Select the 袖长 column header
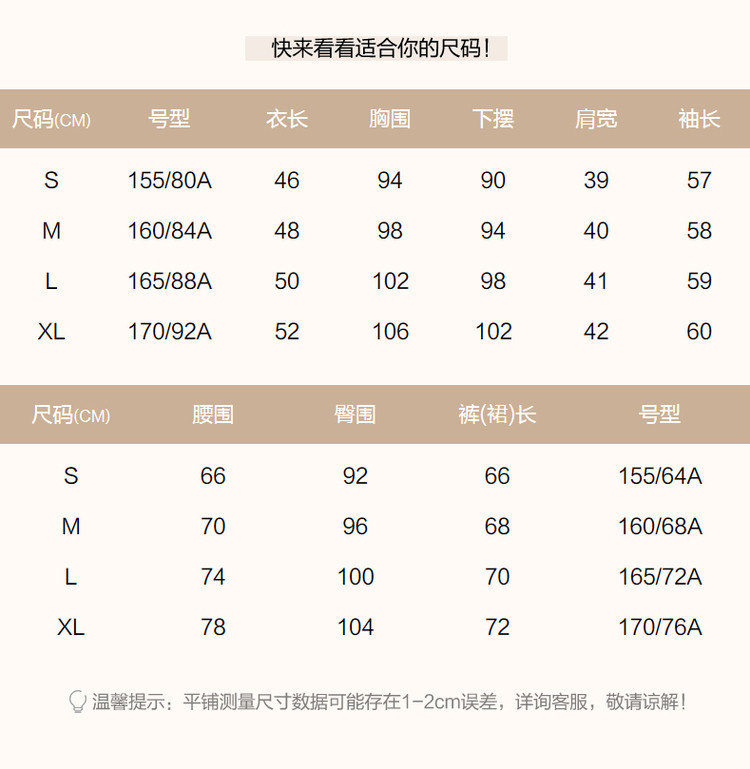The height and width of the screenshot is (769, 750). (699, 119)
